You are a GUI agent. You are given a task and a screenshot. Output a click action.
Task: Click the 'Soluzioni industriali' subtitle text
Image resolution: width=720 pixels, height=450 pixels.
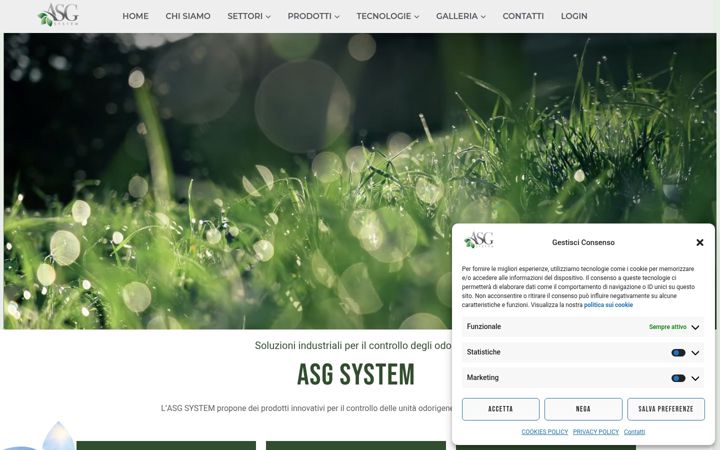353,345
